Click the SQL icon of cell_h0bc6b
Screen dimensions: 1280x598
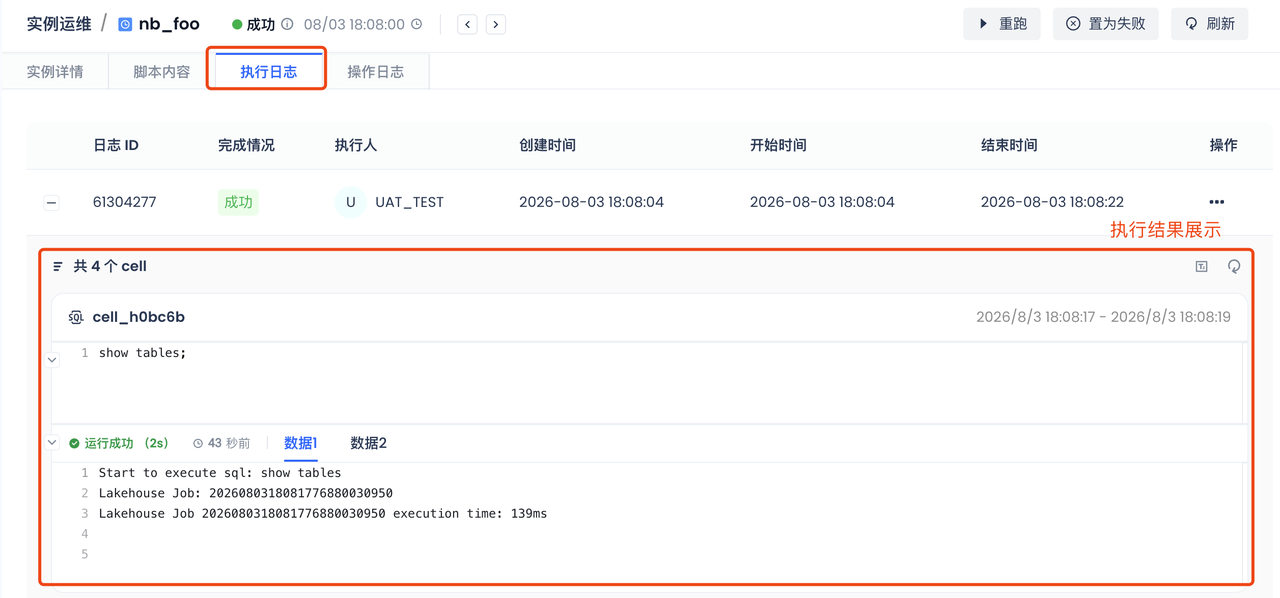tap(76, 317)
